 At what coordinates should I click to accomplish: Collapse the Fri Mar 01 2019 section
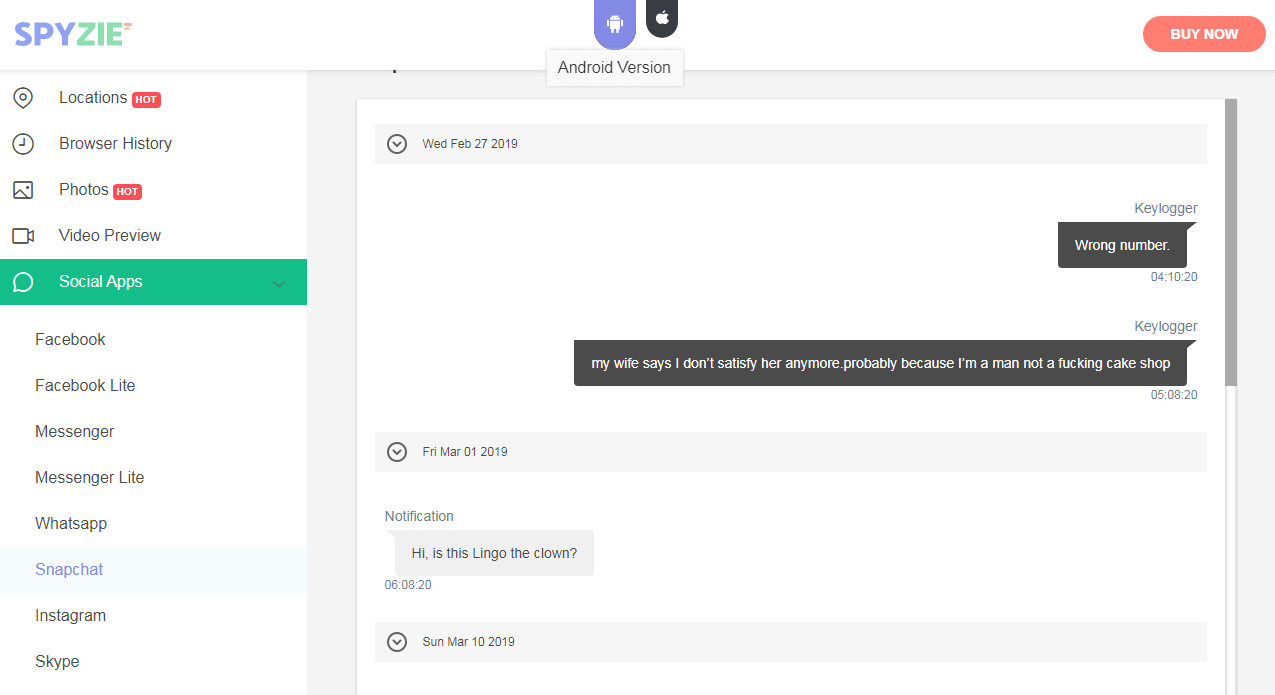pos(397,452)
